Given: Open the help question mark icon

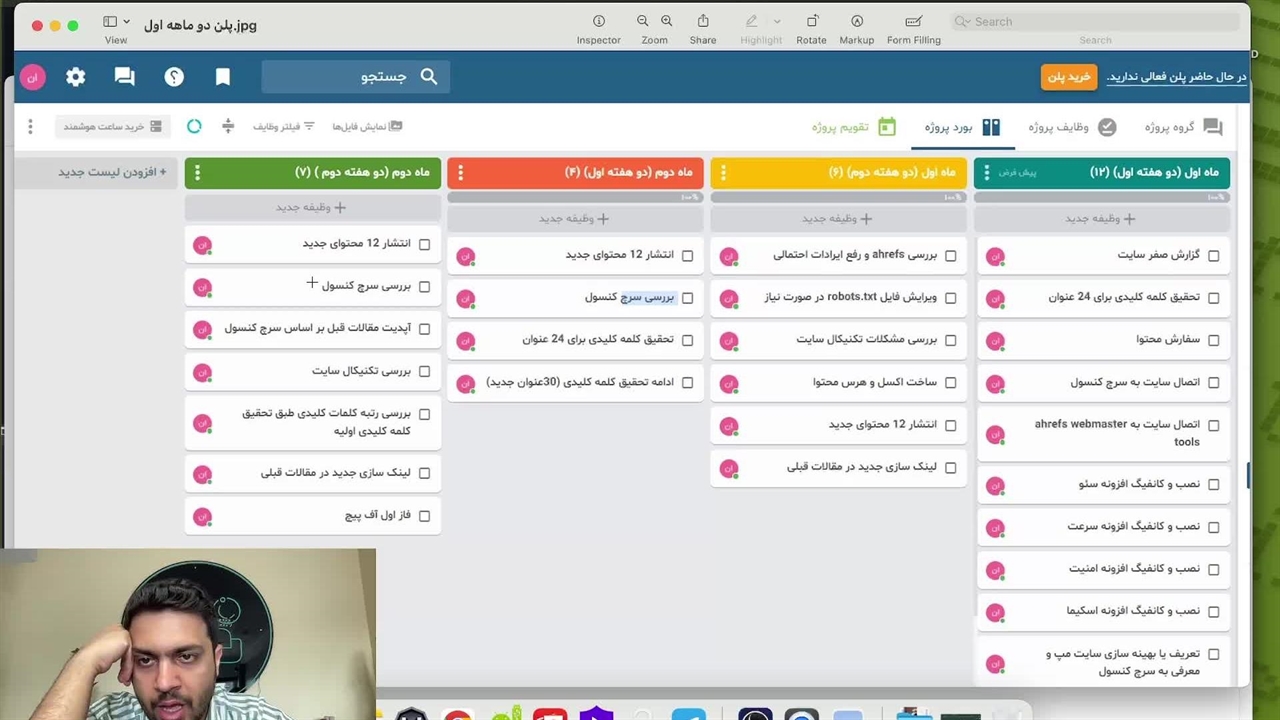Looking at the screenshot, I should click(174, 77).
